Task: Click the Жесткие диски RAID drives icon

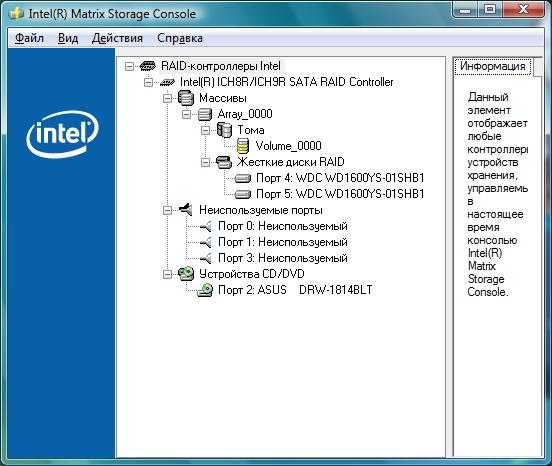Action: [224, 162]
